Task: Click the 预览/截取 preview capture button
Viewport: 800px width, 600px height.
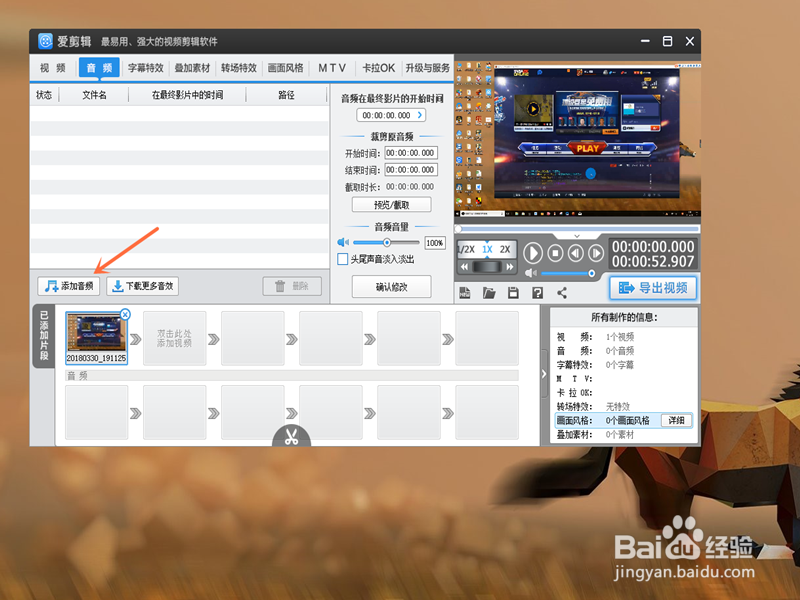Action: tap(391, 205)
